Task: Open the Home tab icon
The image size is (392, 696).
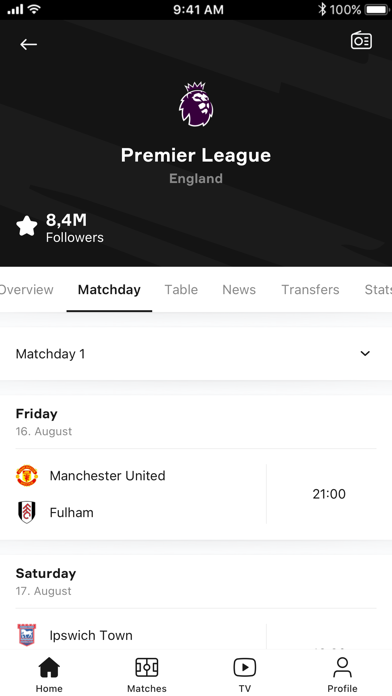Action: [49, 667]
